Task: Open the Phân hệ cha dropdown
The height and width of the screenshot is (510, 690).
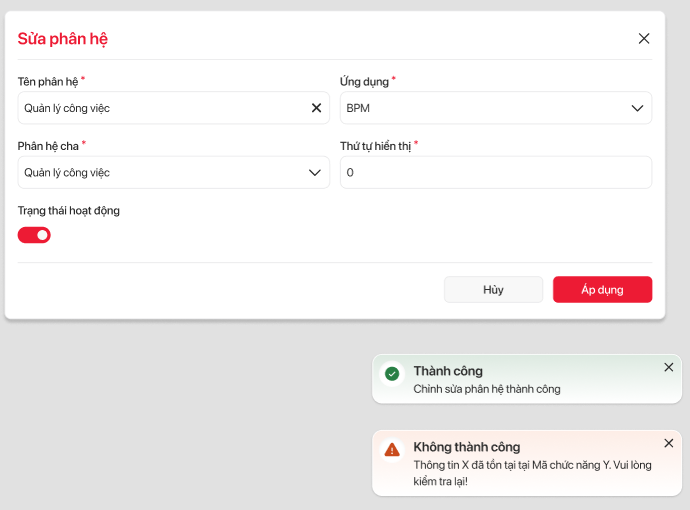Action: [x=160, y=173]
